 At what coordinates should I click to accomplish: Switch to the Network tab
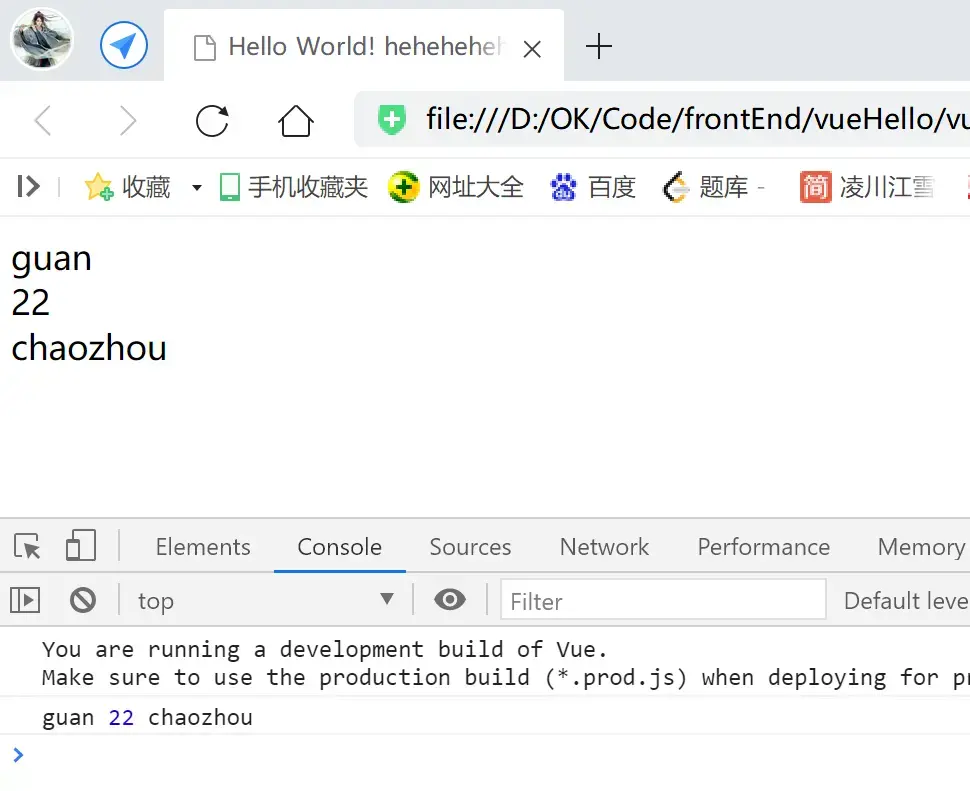click(x=604, y=547)
